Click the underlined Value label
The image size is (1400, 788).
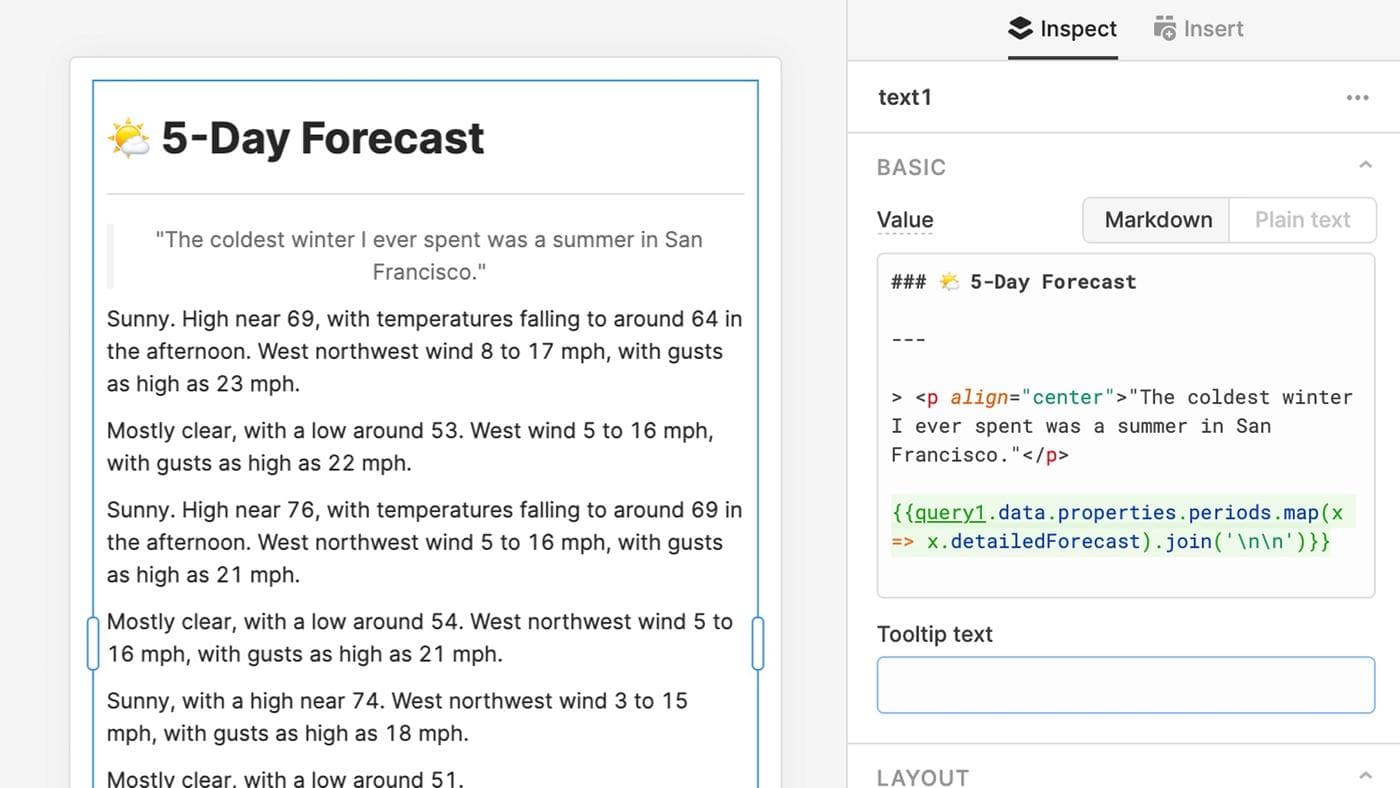click(x=905, y=220)
